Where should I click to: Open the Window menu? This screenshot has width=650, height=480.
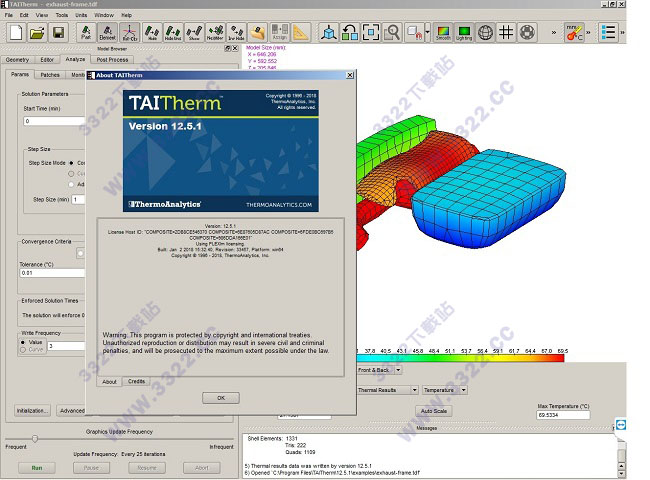pyautogui.click(x=104, y=15)
